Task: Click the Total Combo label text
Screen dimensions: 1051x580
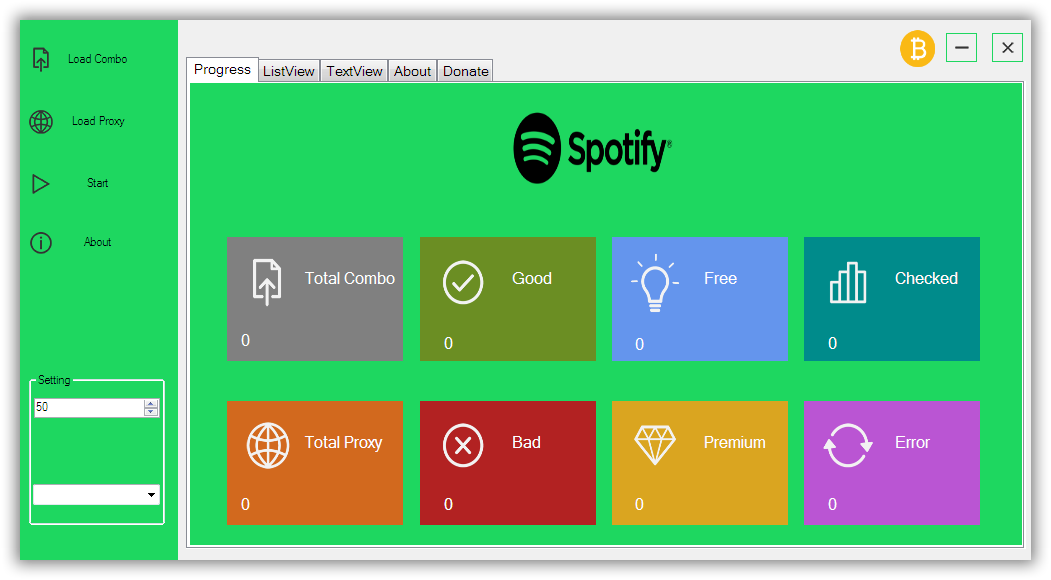Action: point(350,278)
